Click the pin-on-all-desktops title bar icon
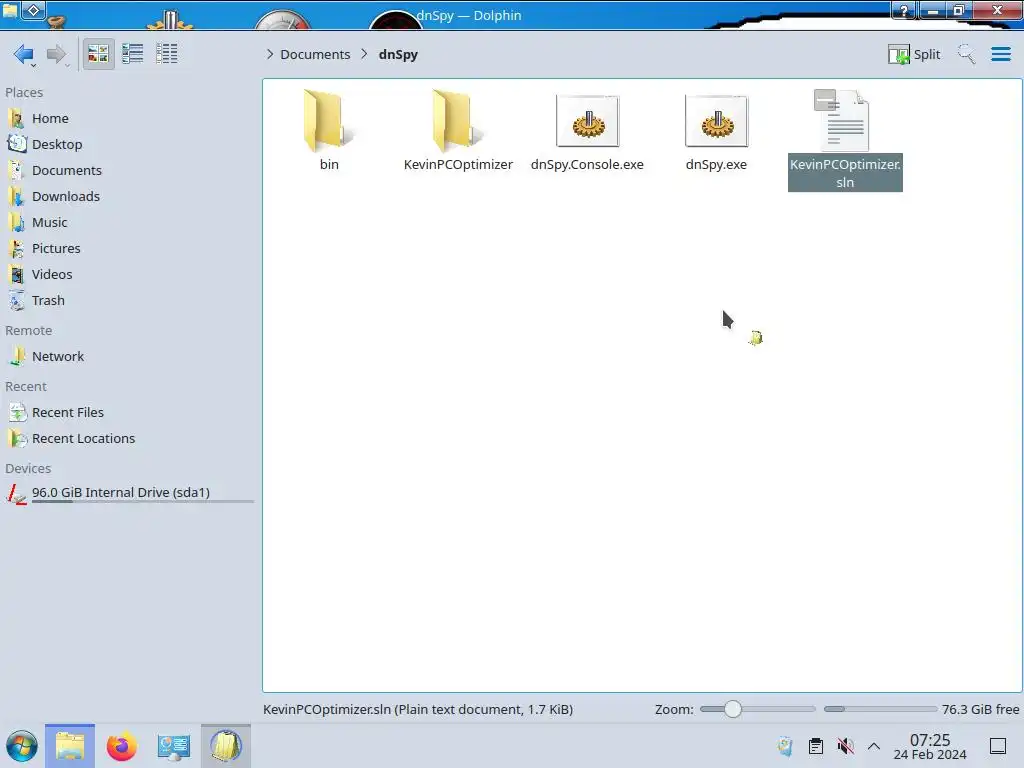 coord(34,10)
